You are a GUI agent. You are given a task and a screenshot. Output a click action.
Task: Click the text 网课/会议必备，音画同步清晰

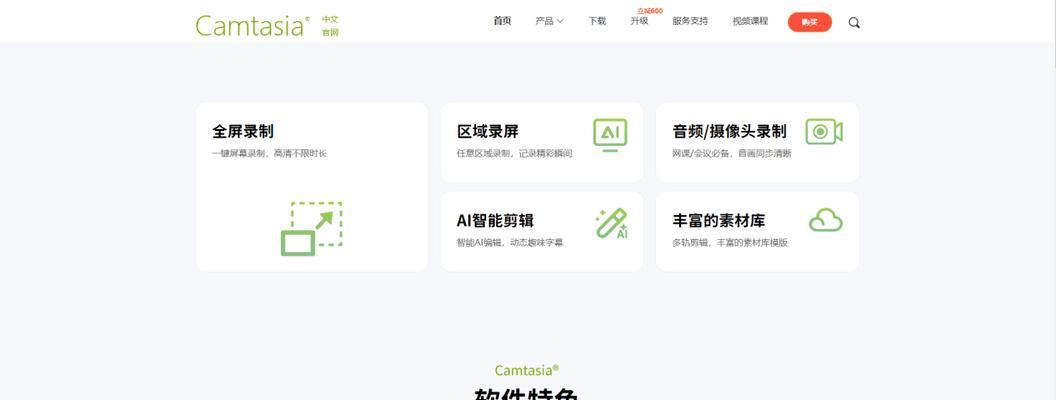tap(732, 154)
